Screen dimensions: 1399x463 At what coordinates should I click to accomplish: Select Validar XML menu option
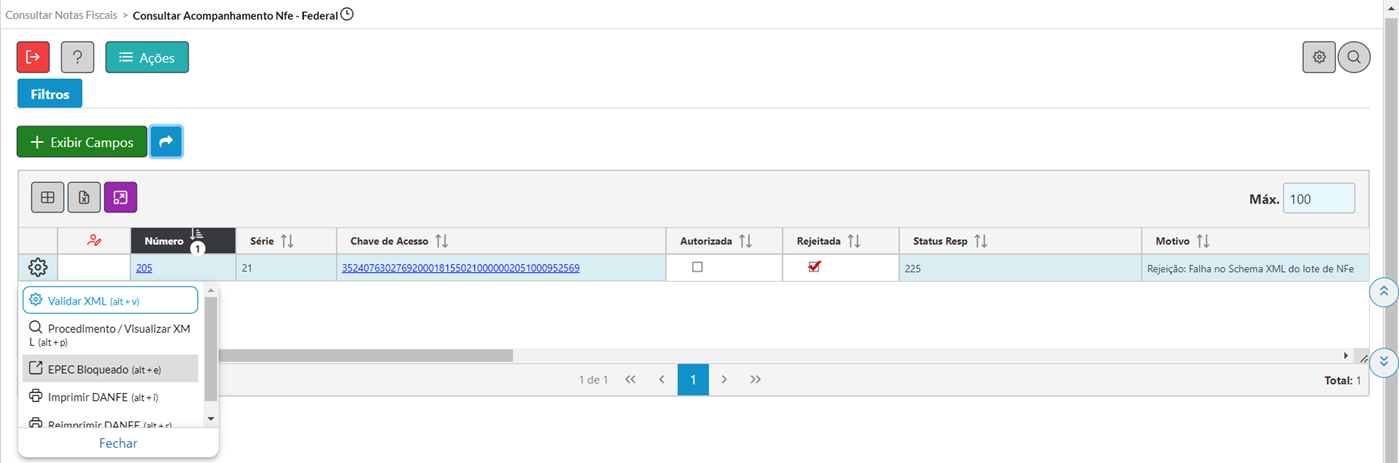(110, 300)
